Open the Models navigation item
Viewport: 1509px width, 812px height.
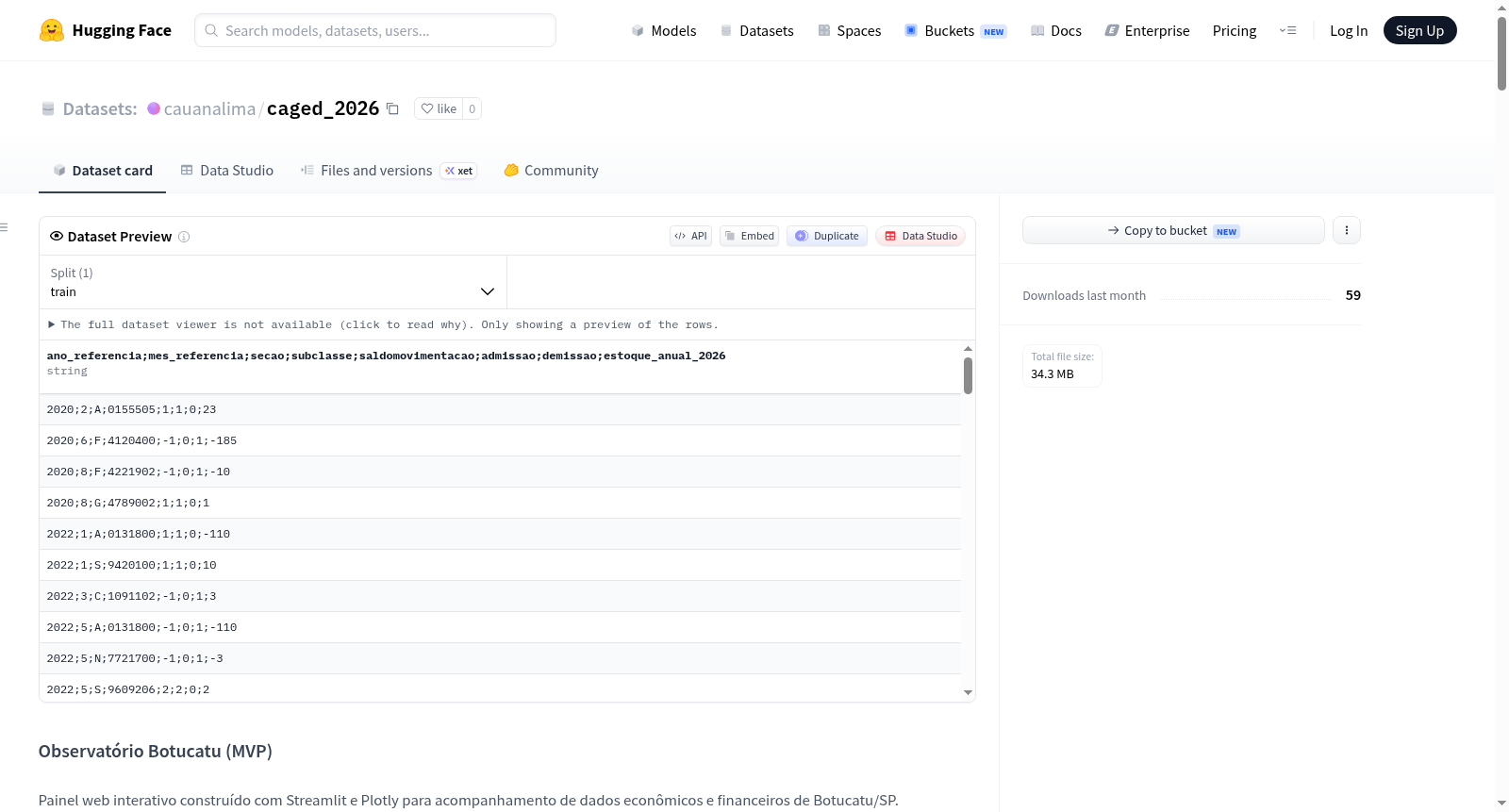tap(664, 30)
